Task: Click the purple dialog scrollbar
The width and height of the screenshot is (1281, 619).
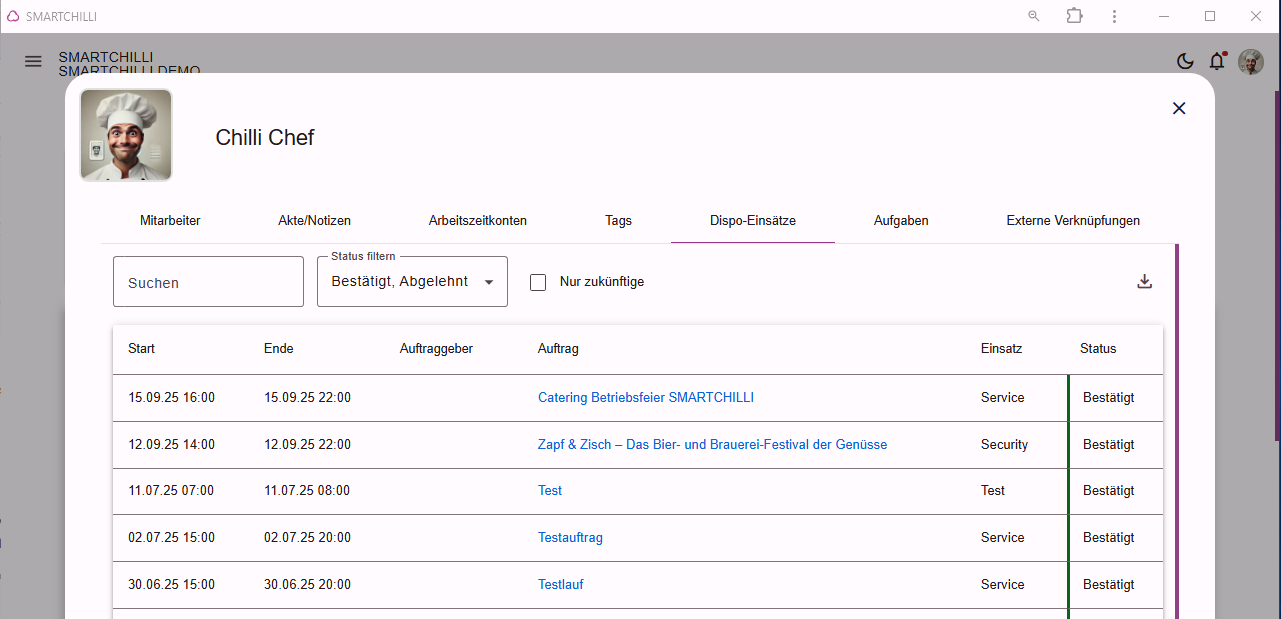Action: (x=1177, y=431)
